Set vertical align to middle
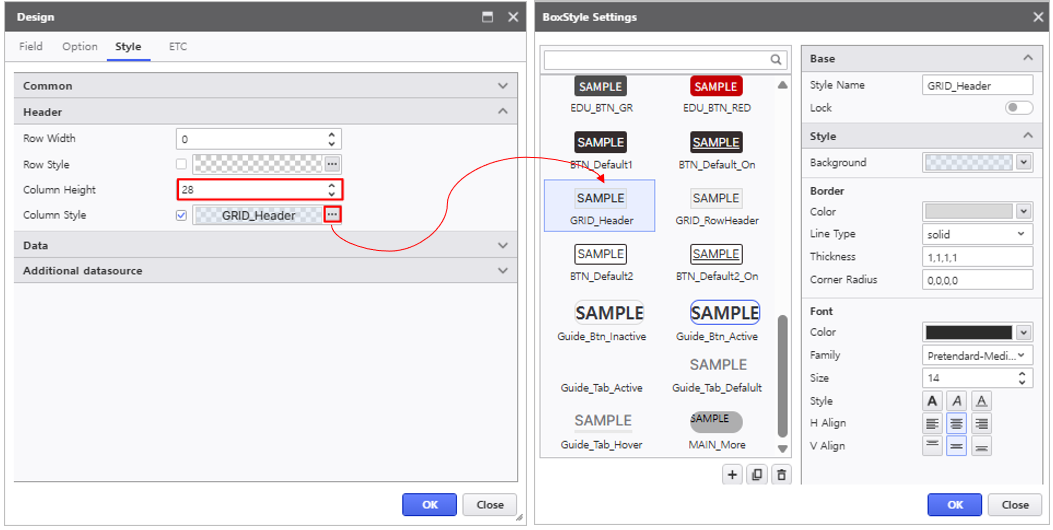 957,446
